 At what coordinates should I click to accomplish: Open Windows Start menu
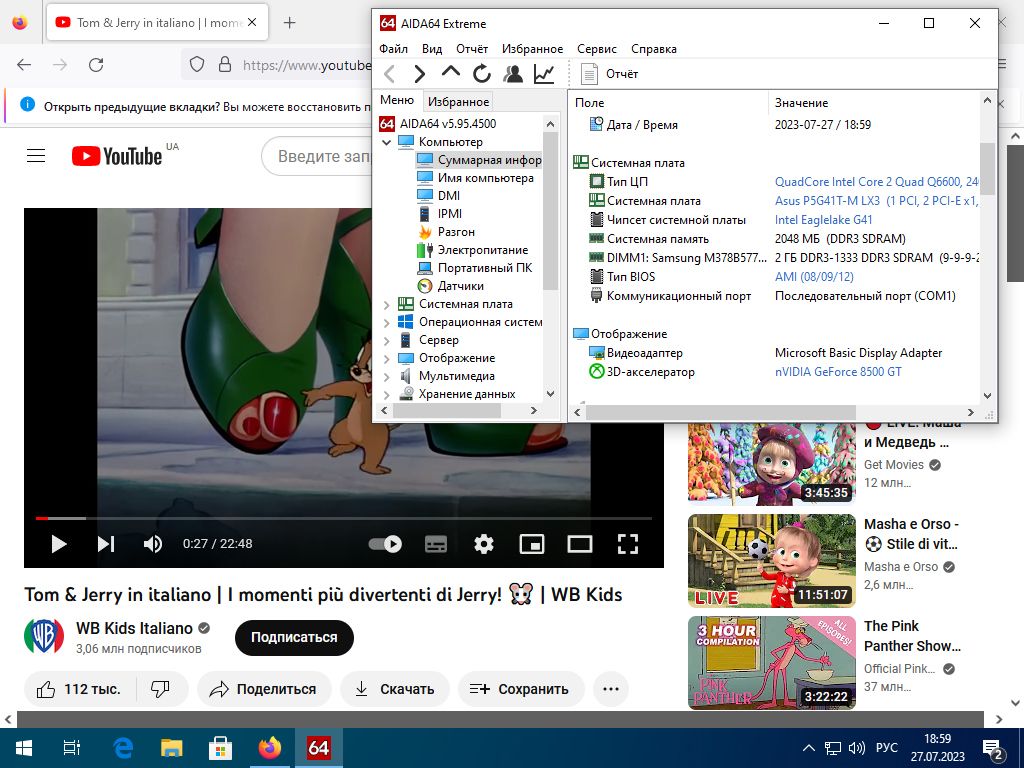click(24, 748)
